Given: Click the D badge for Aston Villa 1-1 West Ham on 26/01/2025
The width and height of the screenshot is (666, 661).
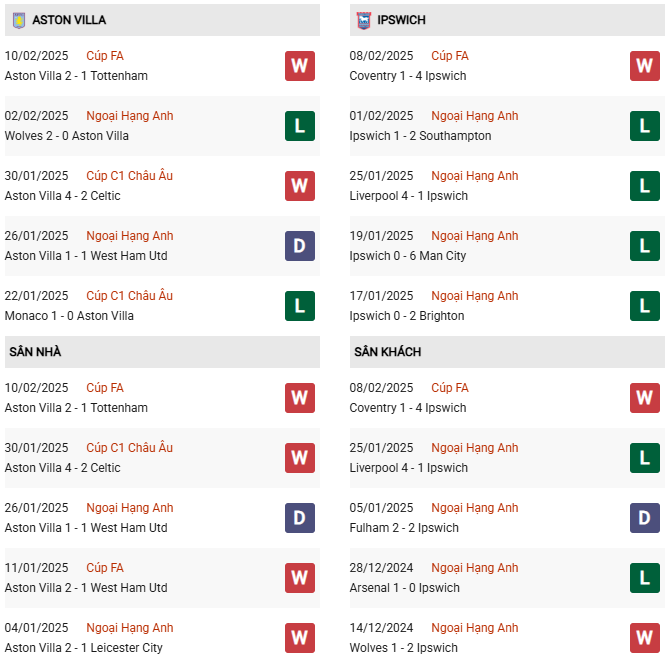Looking at the screenshot, I should [299, 246].
